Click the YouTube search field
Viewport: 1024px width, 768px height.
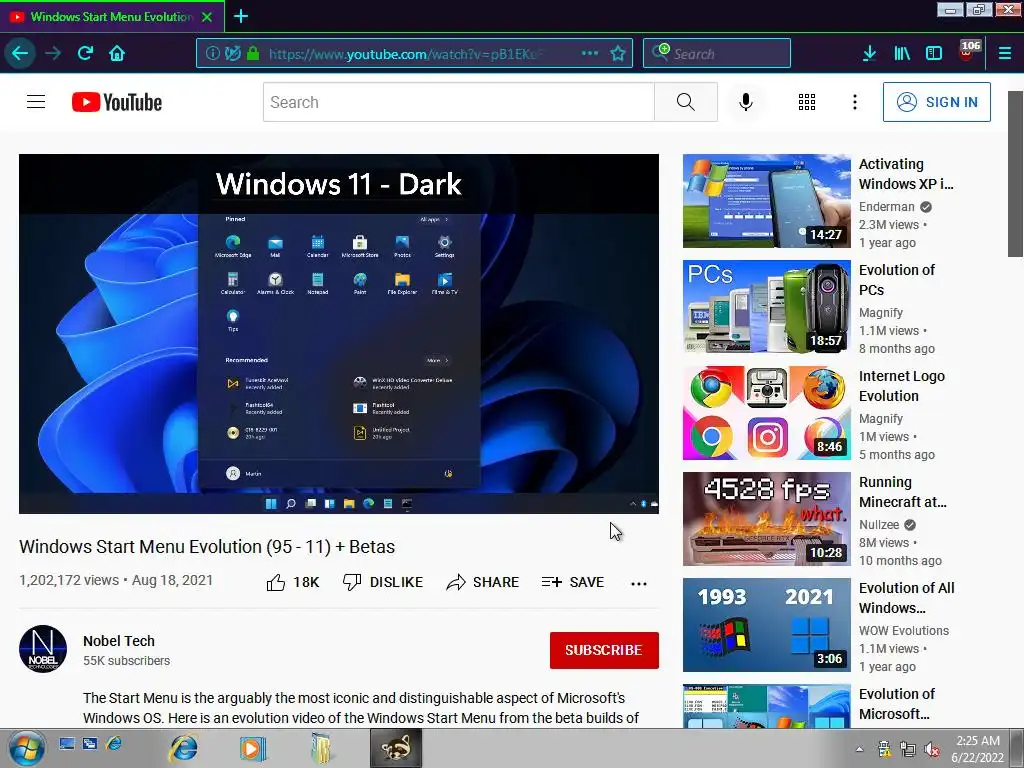pos(458,102)
